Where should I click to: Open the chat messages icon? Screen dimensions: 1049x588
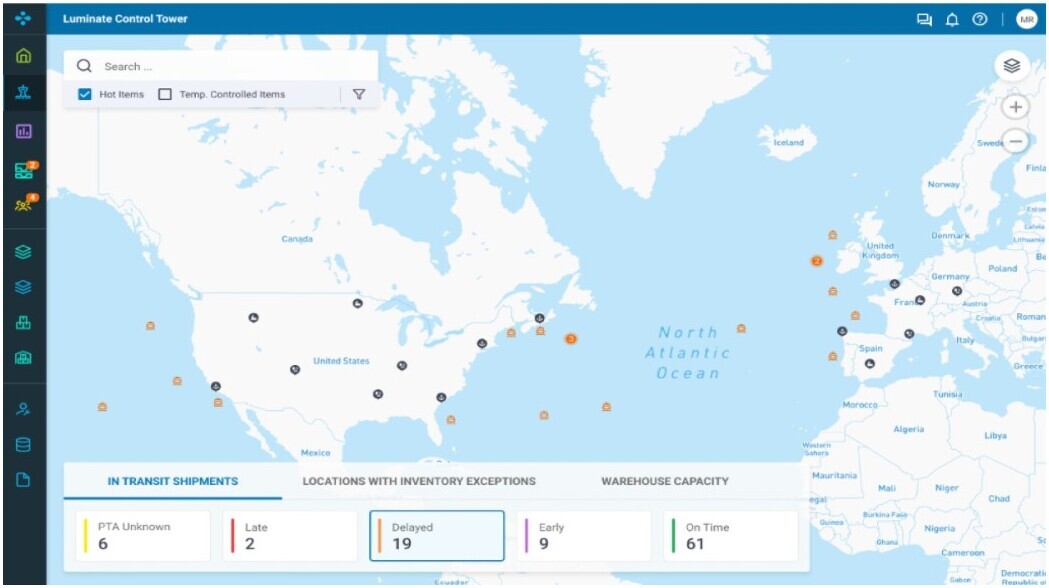(x=924, y=19)
